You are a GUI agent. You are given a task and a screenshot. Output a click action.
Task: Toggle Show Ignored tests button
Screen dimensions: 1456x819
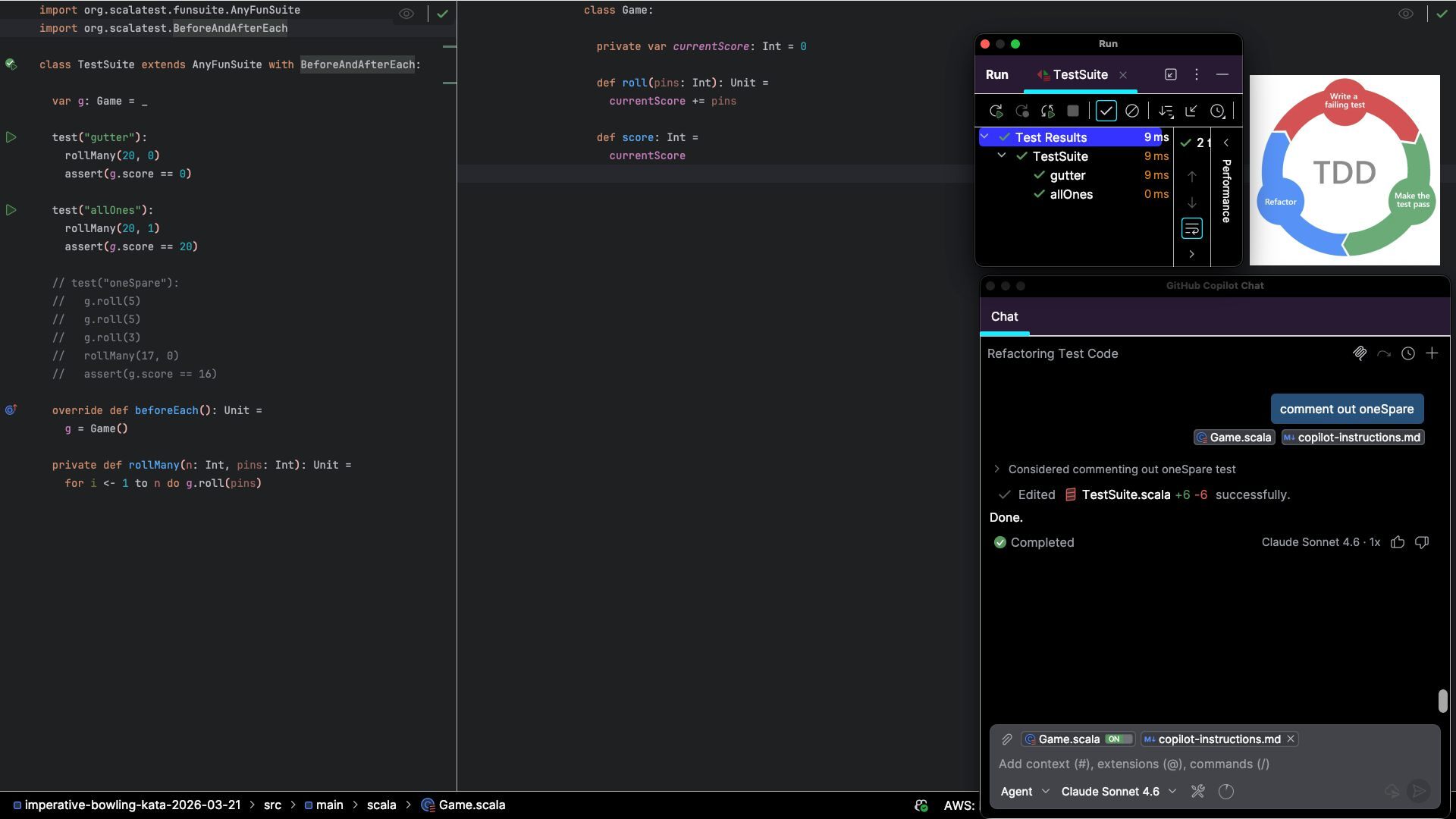pyautogui.click(x=1132, y=111)
